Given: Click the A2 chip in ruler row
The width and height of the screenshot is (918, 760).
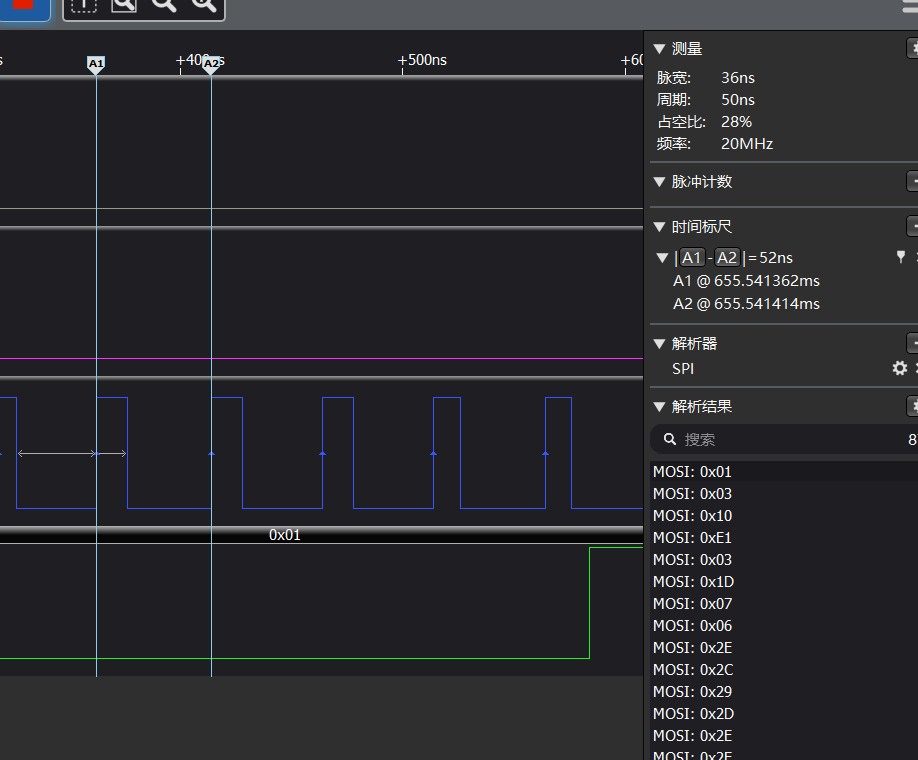Looking at the screenshot, I should click(727, 258).
